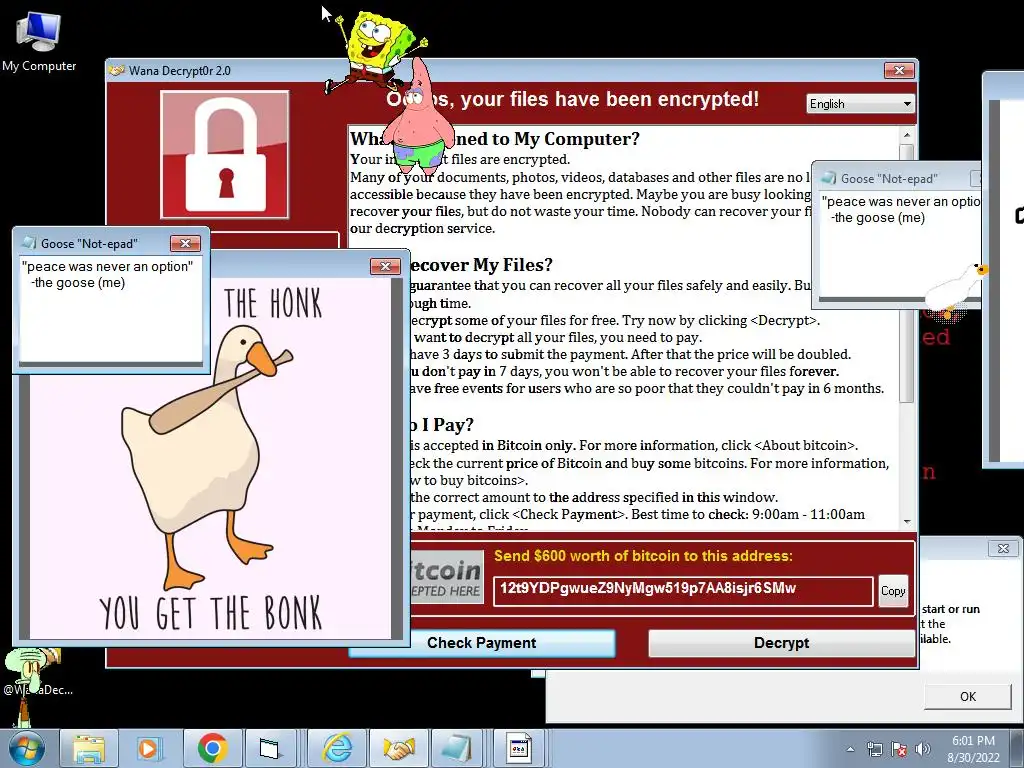Close the bottom-right dialog with its X

pyautogui.click(x=1003, y=548)
